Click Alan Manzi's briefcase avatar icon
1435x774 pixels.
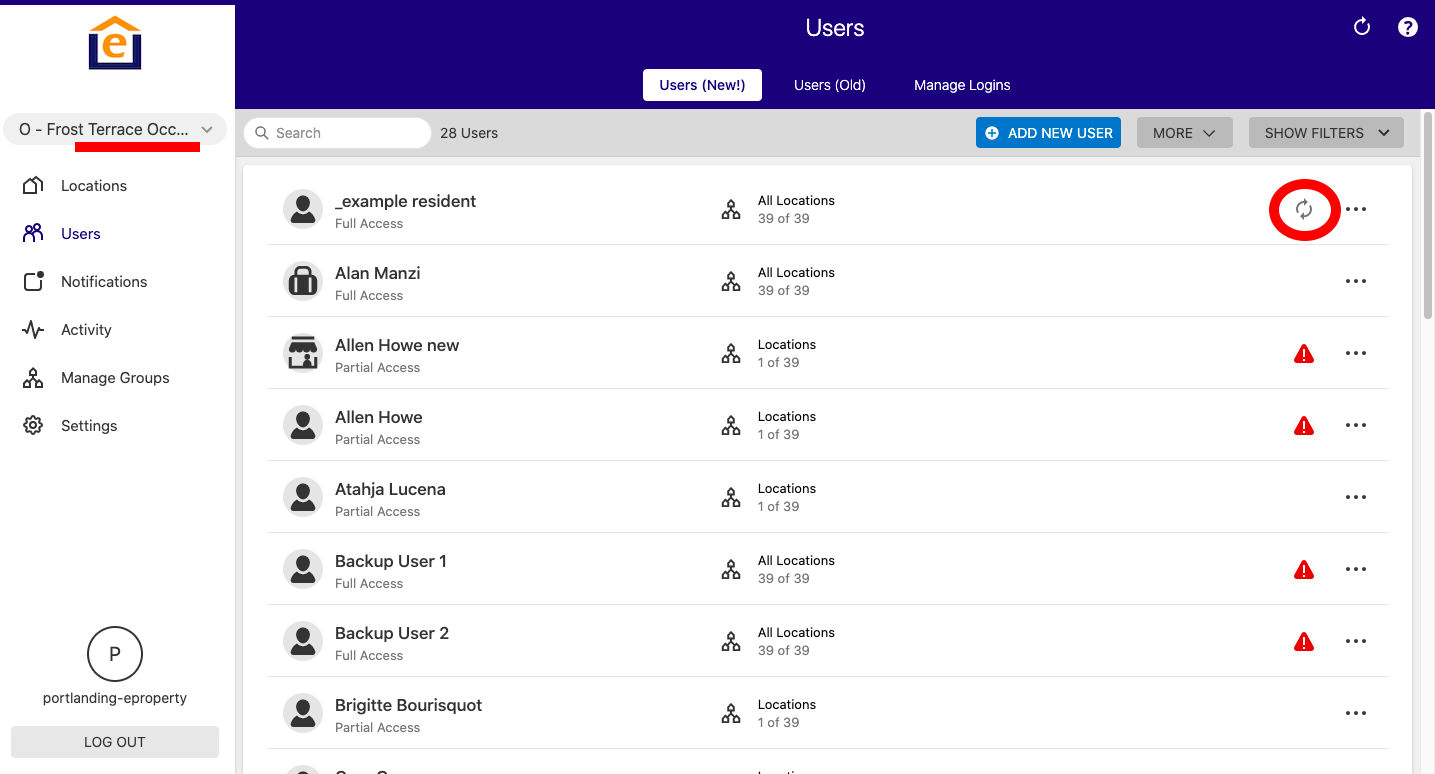tap(303, 281)
